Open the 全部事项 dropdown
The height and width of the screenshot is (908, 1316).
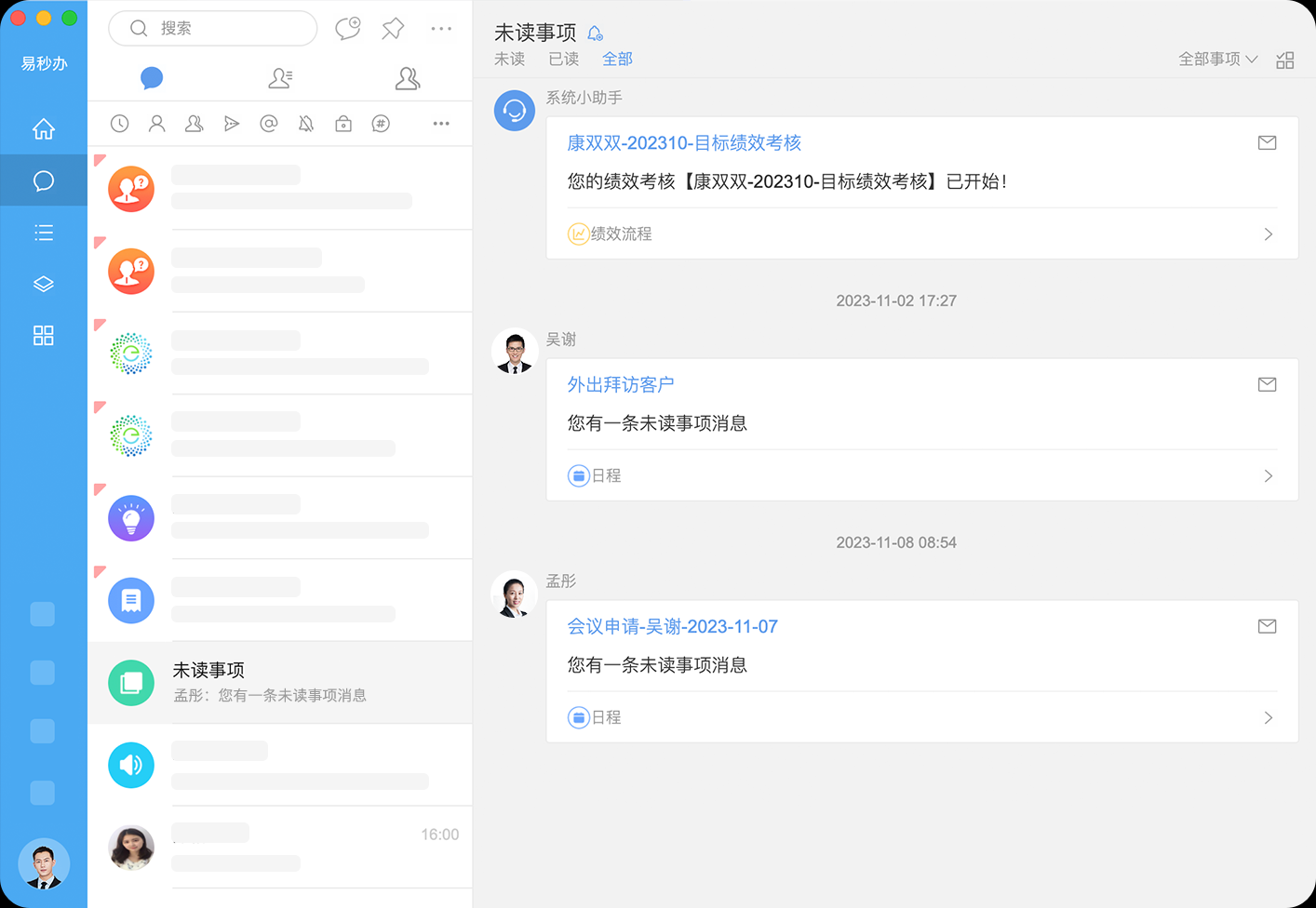1217,59
